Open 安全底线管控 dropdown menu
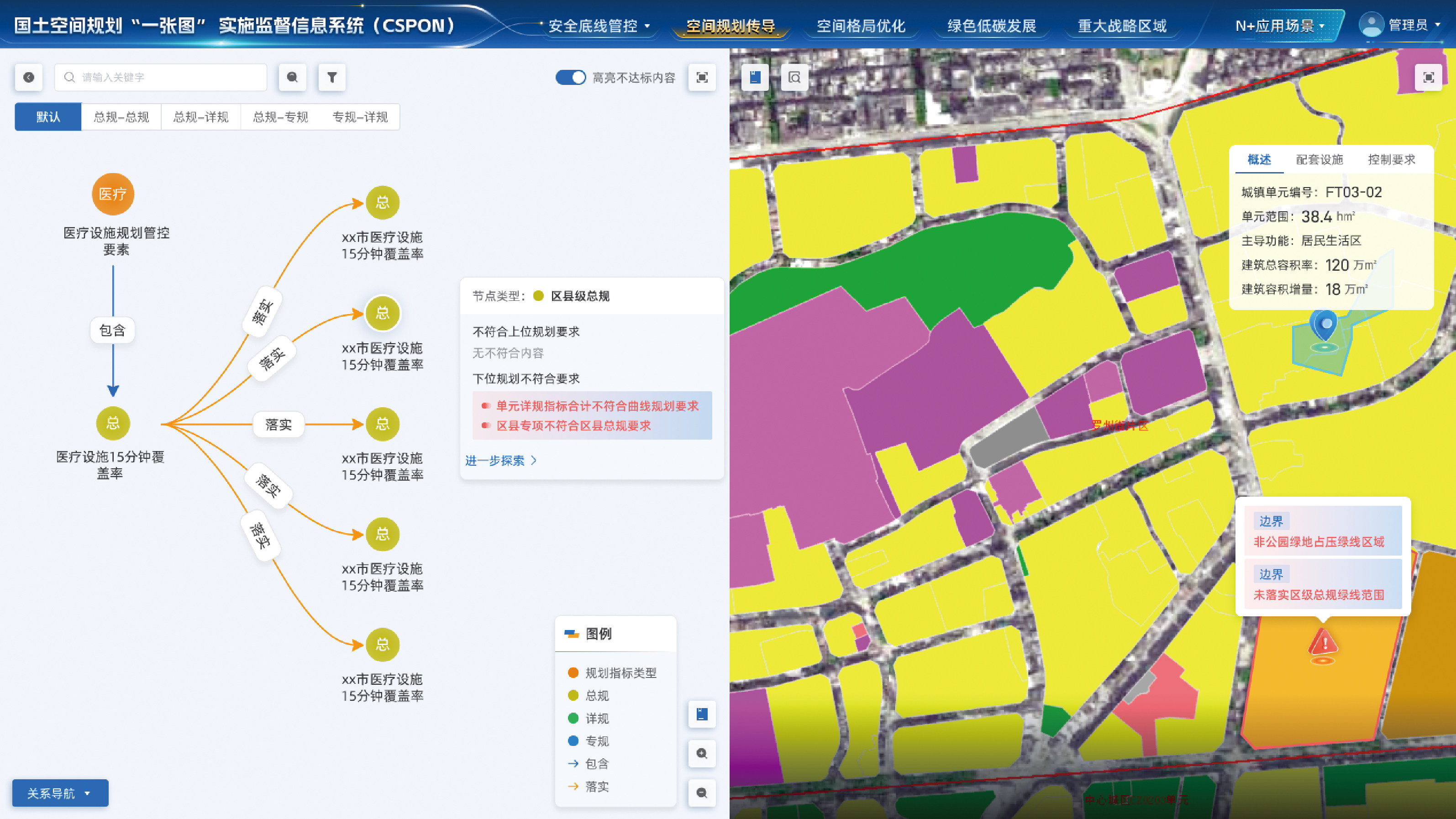Viewport: 1456px width, 819px height. [x=599, y=26]
